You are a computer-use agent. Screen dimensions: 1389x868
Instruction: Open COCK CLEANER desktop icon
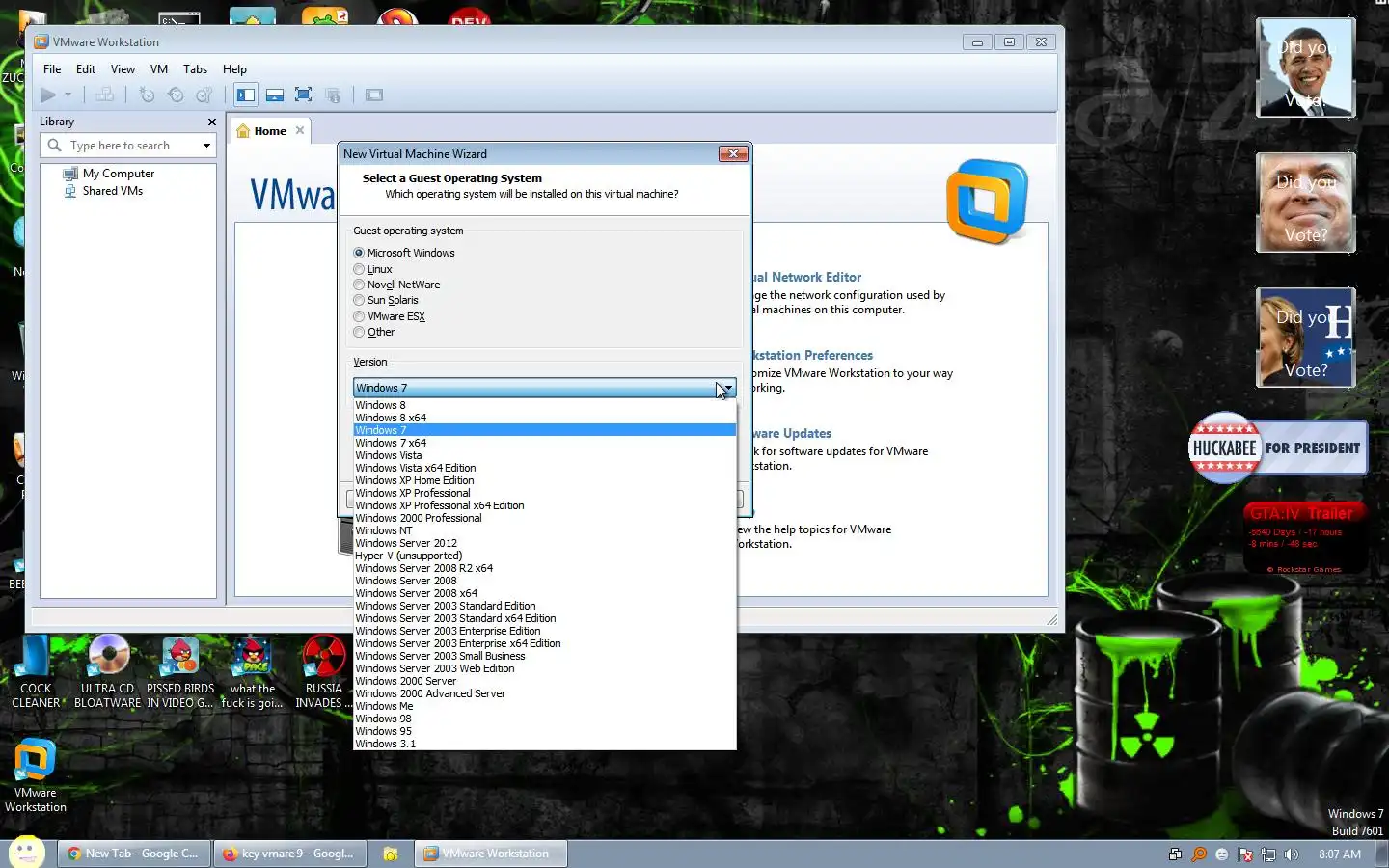36,673
